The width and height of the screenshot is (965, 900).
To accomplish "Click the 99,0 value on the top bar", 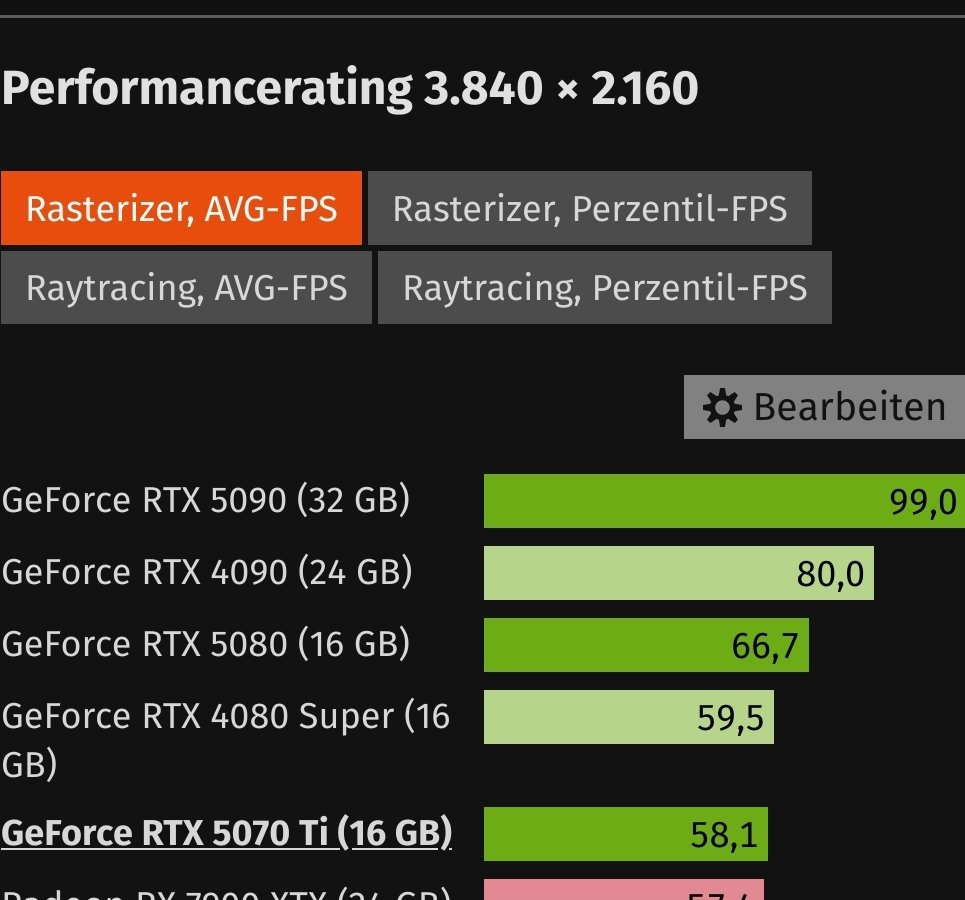I will (923, 502).
